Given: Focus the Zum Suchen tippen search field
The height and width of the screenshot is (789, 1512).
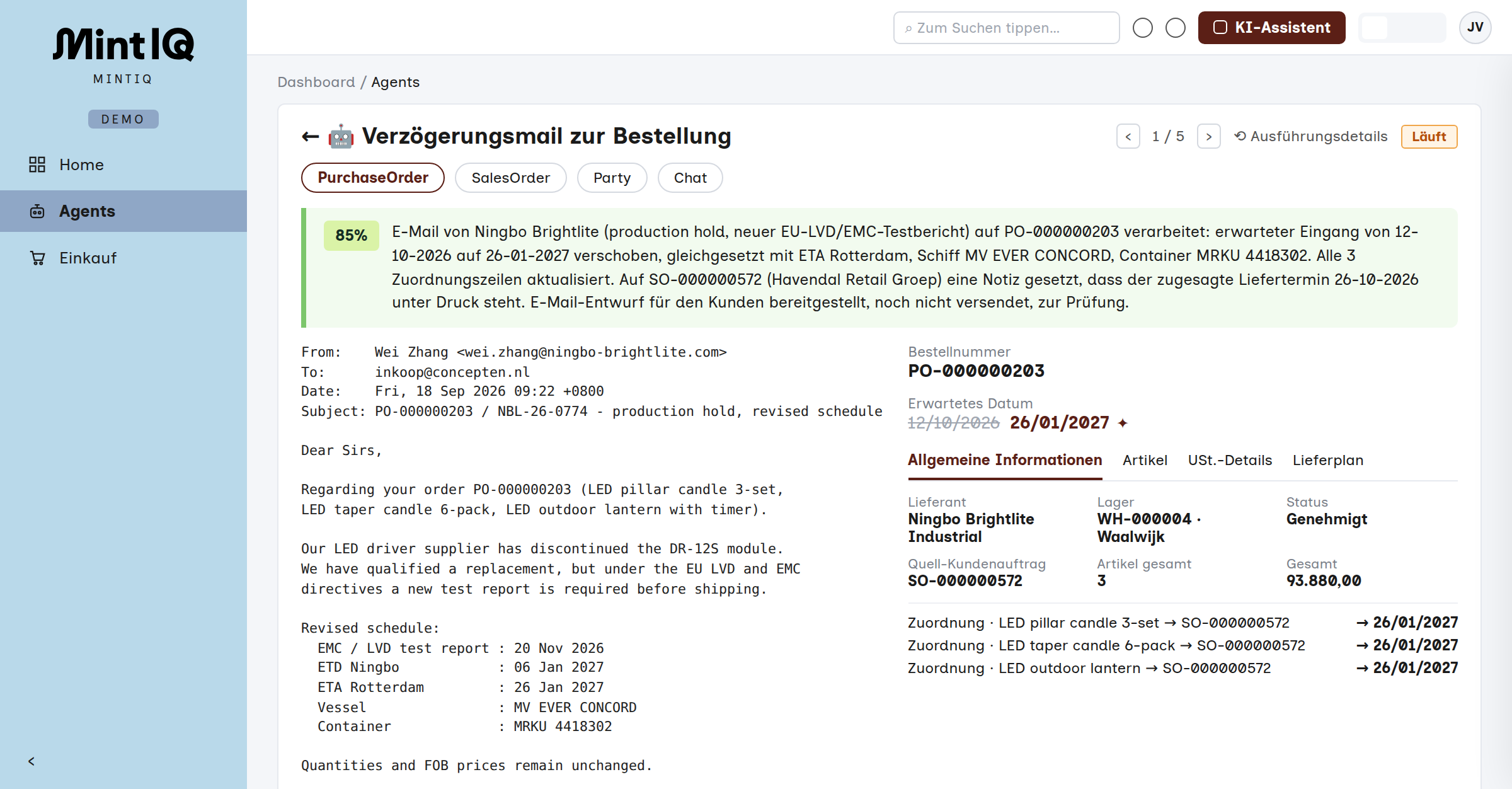Looking at the screenshot, I should [x=1006, y=28].
